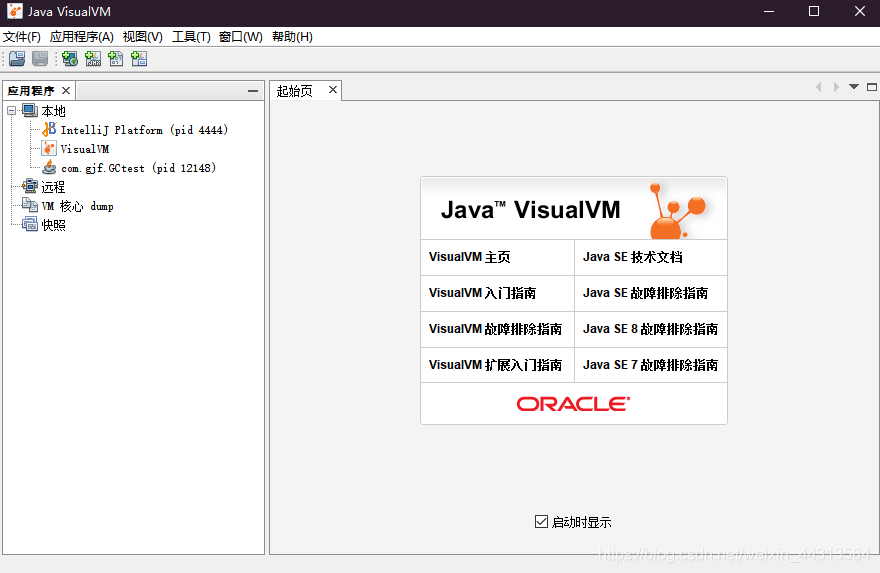
Task: Click the scroll tabs left arrow
Action: (x=819, y=87)
